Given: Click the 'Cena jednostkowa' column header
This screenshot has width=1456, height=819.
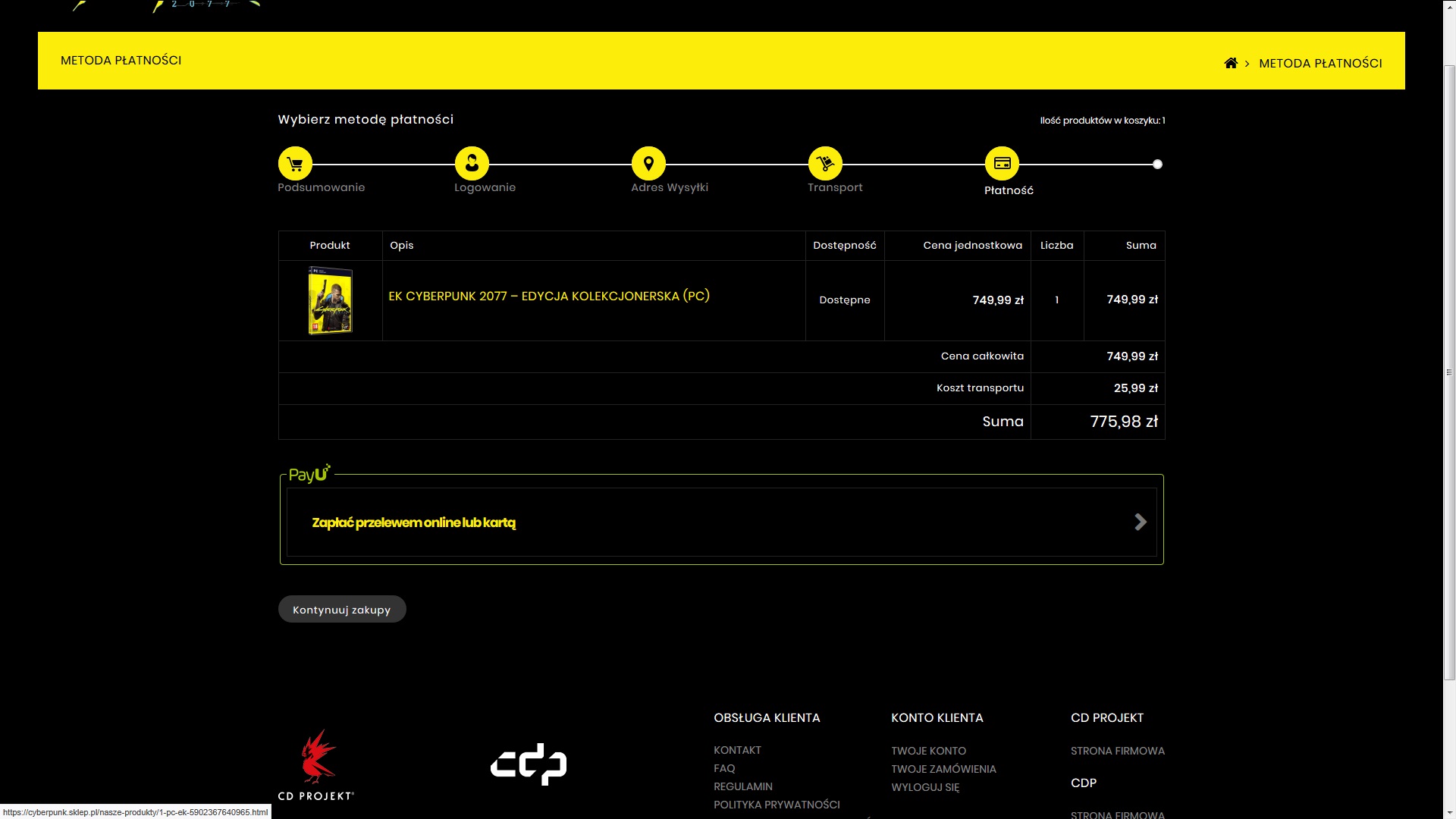Looking at the screenshot, I should pos(972,245).
